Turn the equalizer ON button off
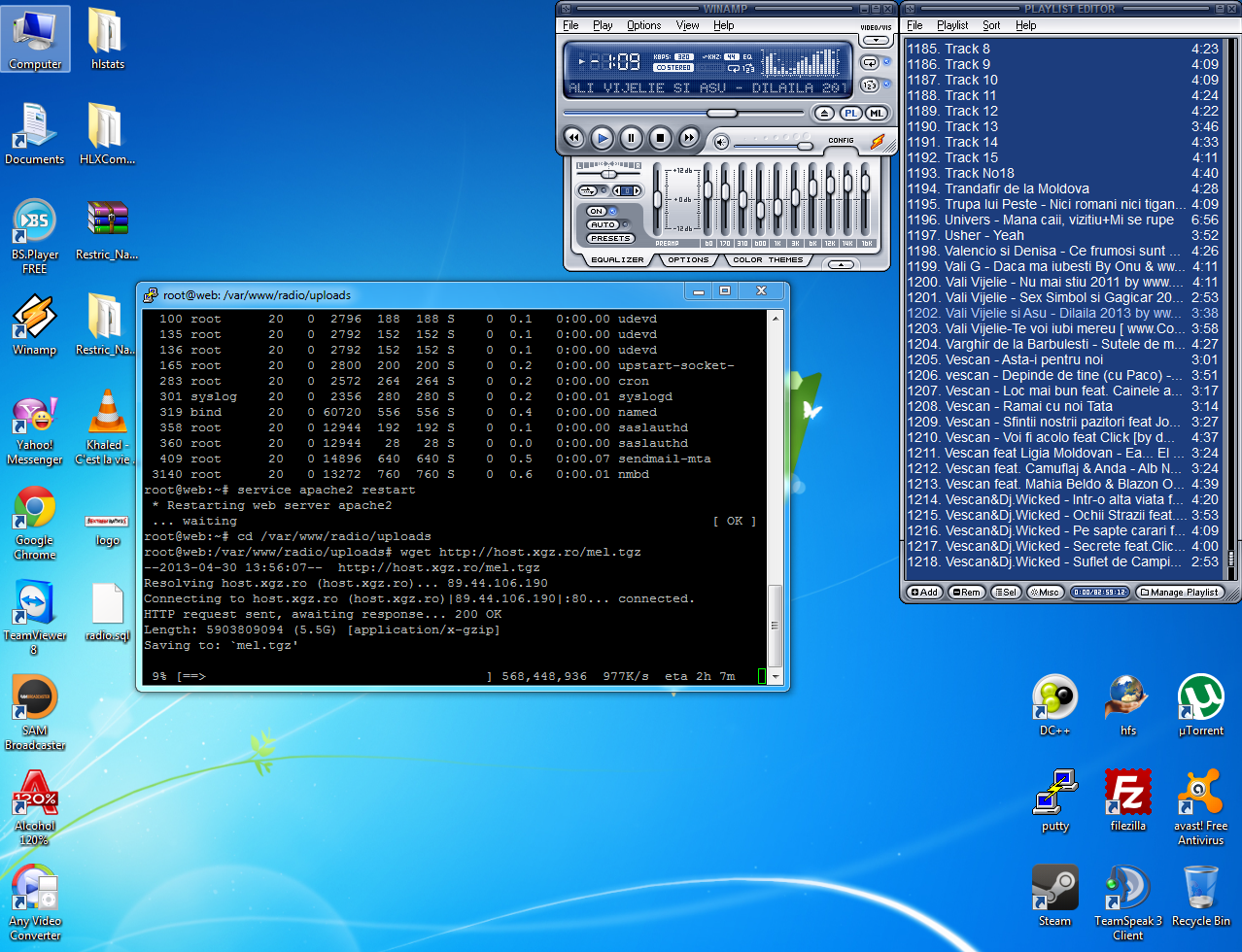Viewport: 1242px width, 952px height. pyautogui.click(x=597, y=211)
